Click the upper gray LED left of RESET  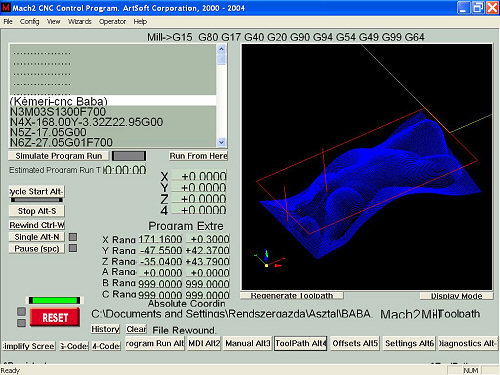pyautogui.click(x=21, y=311)
